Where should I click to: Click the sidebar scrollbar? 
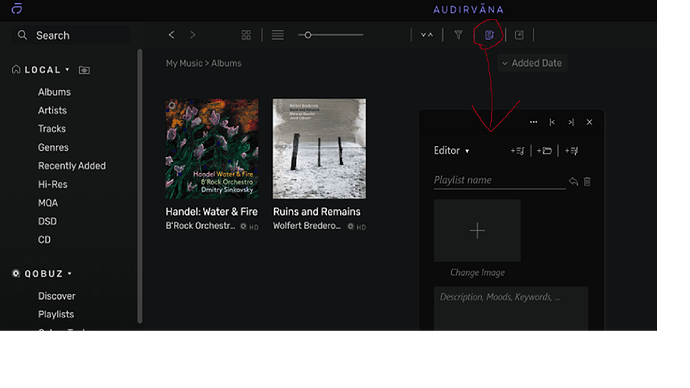coord(140,186)
